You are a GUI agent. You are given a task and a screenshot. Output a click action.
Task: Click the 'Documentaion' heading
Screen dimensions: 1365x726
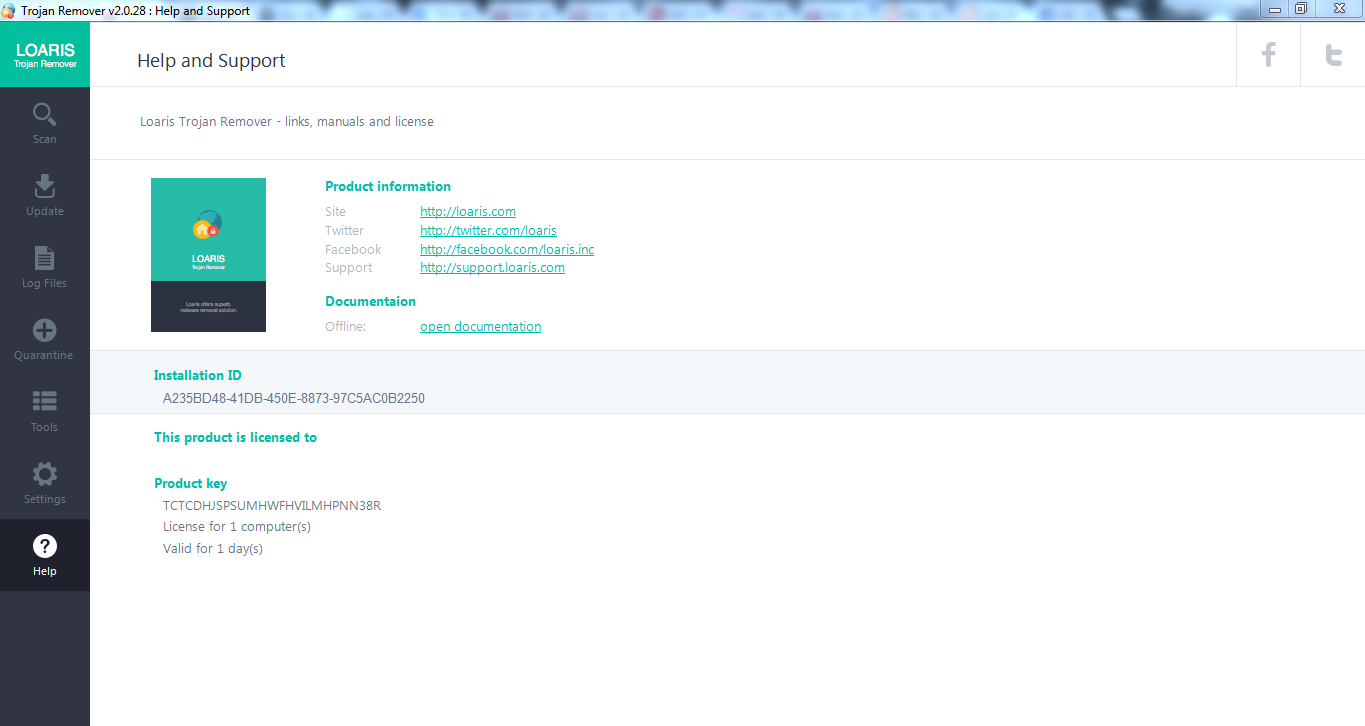[370, 301]
